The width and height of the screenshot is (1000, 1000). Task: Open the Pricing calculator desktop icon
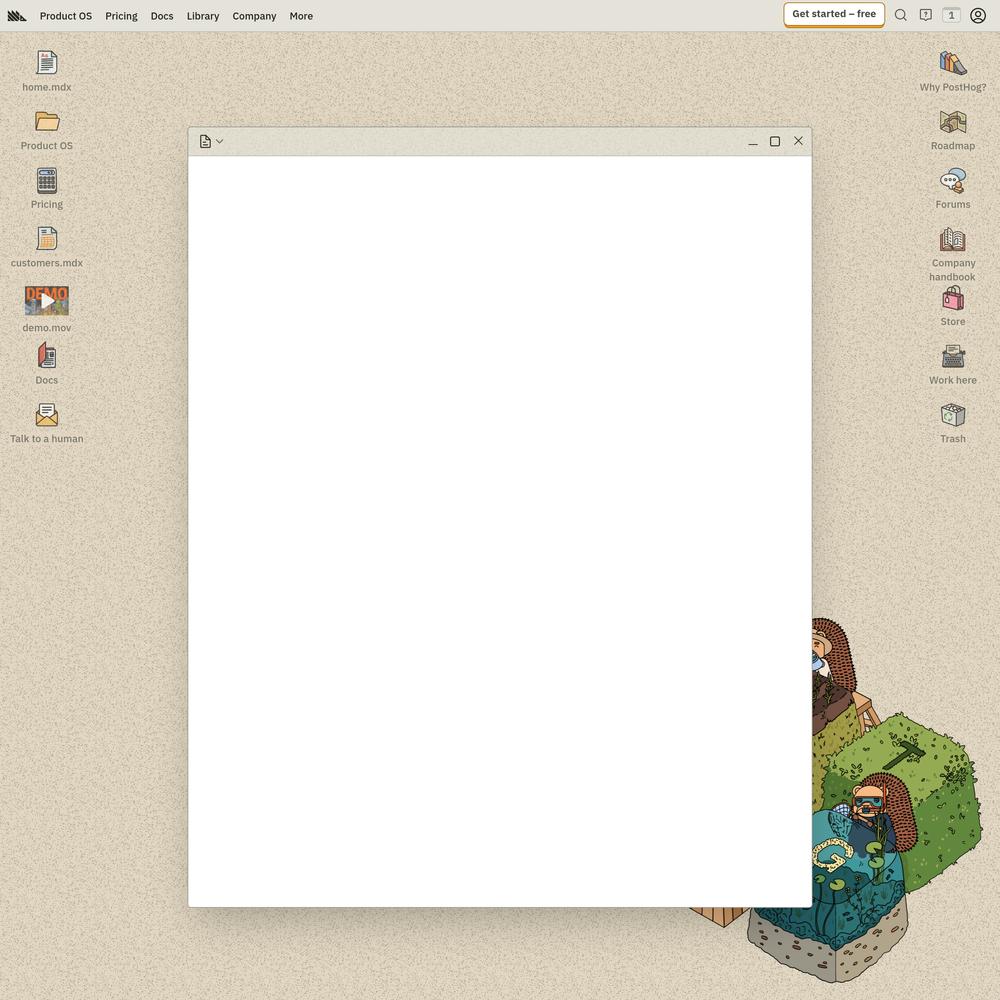(47, 180)
